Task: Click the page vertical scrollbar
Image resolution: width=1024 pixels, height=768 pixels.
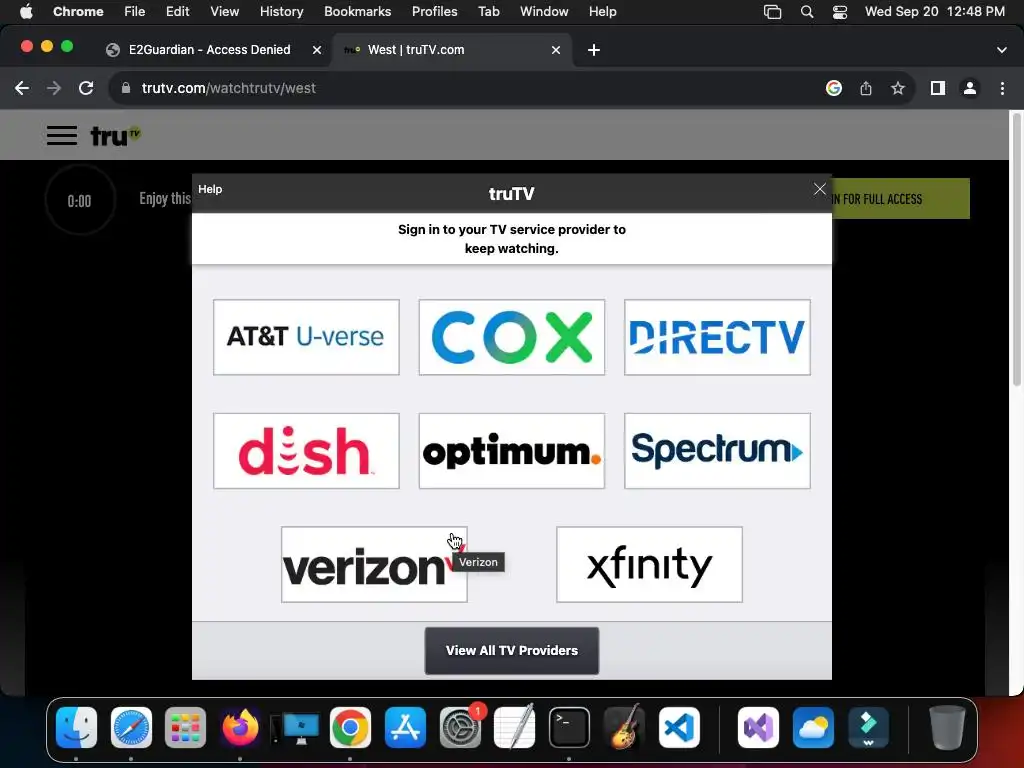Action: 1016,249
